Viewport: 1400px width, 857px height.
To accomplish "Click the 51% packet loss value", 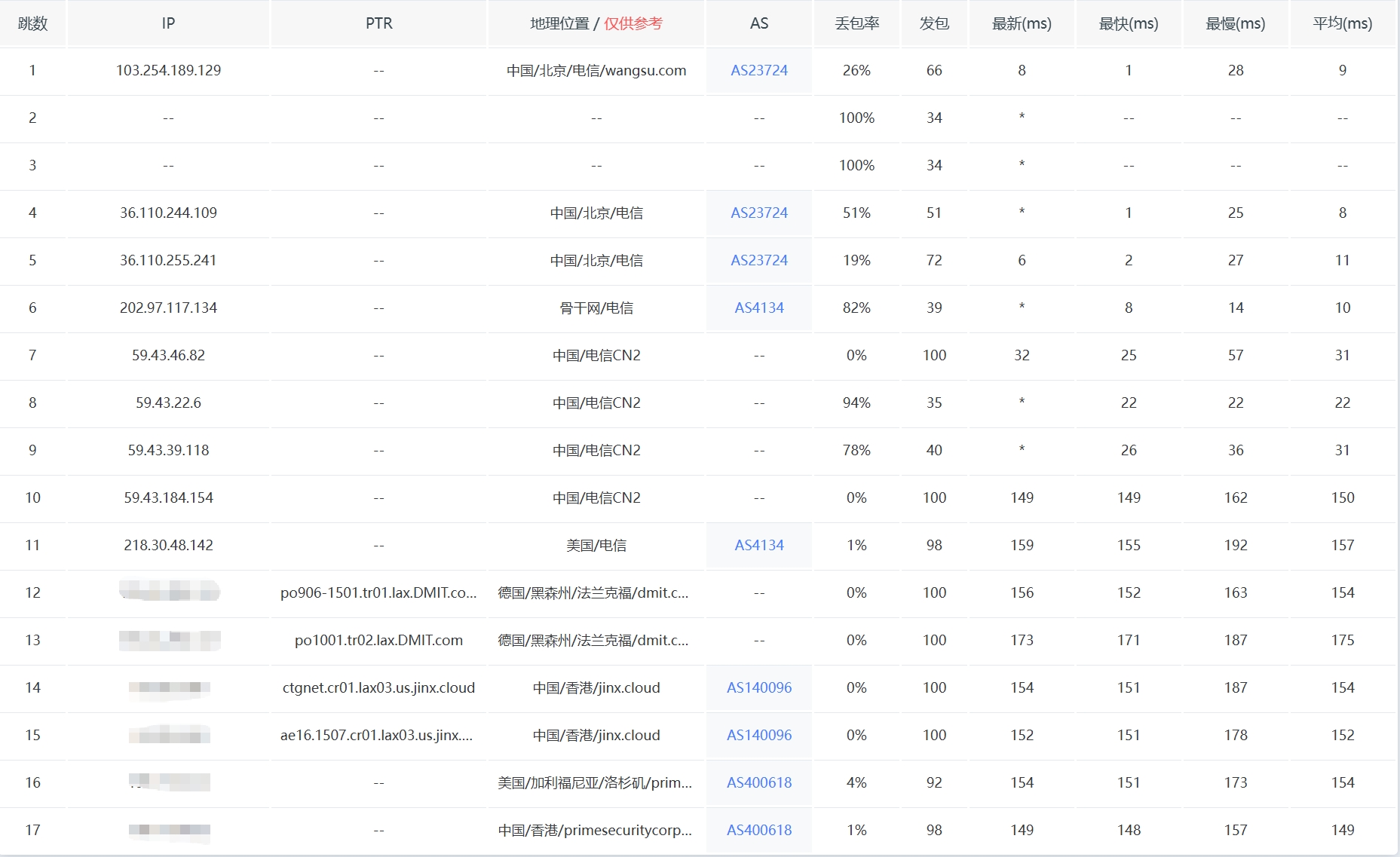I will click(856, 213).
